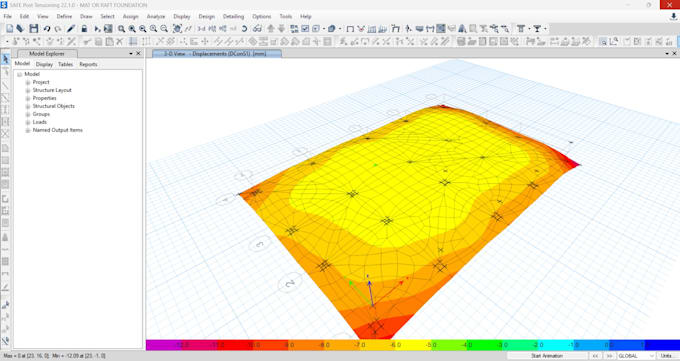
Task: Select the Rubber Band Zoom magnifier icon
Action: click(121, 29)
